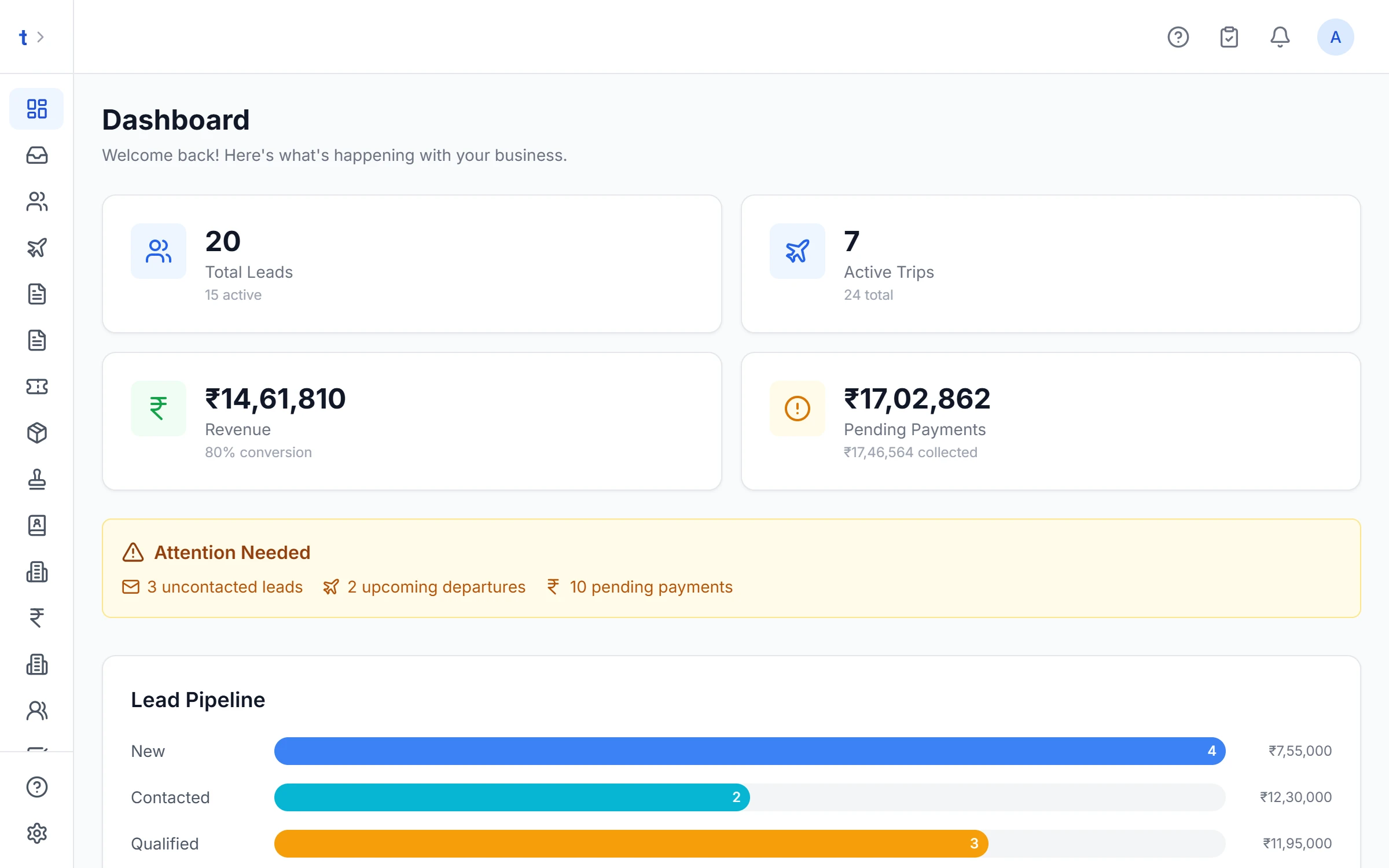Click the 'Dashboard' page title
1389x868 pixels.
176,120
